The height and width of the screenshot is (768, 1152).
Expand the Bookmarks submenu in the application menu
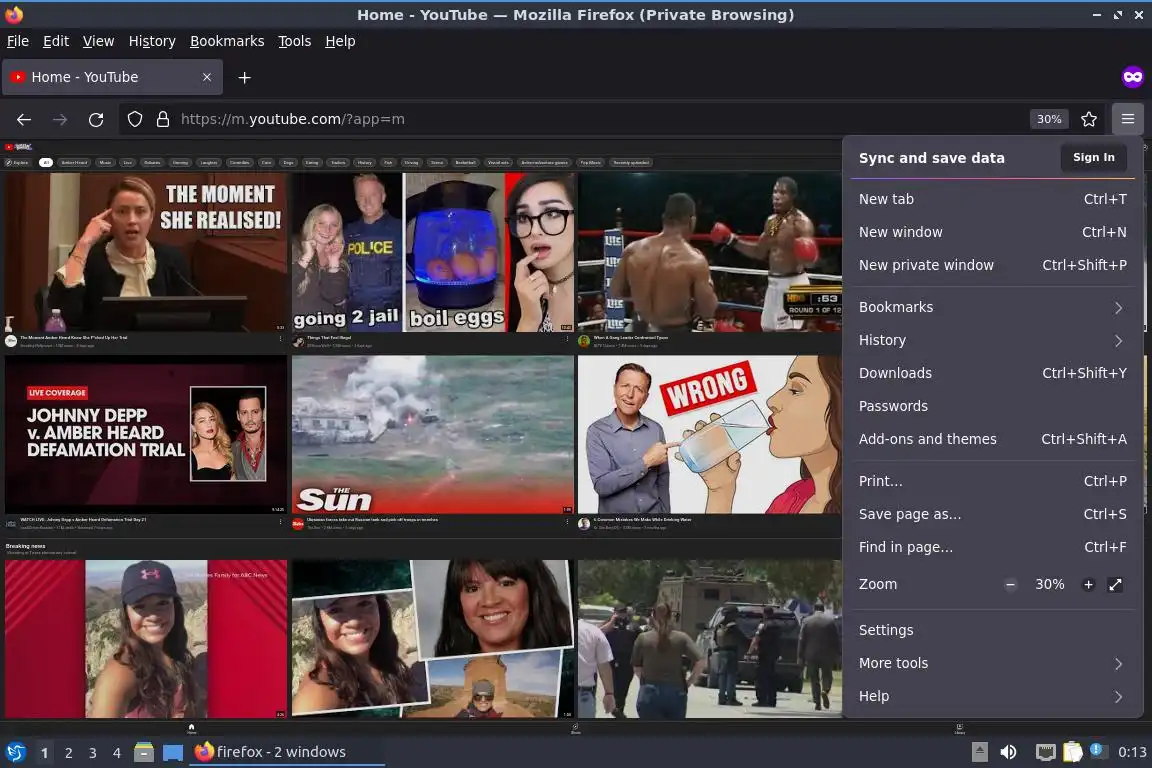click(991, 307)
